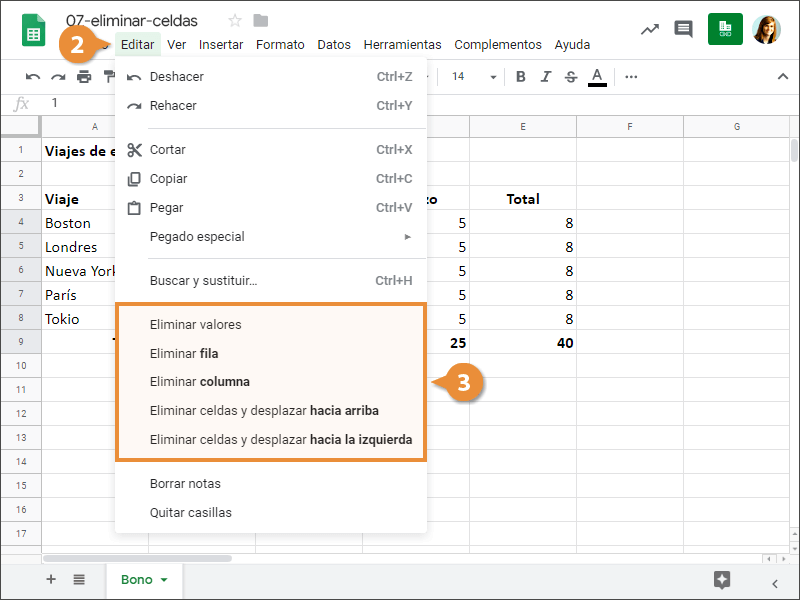Star the document 07-eliminar-celdas
Screen dimensions: 800x600
[x=235, y=21]
